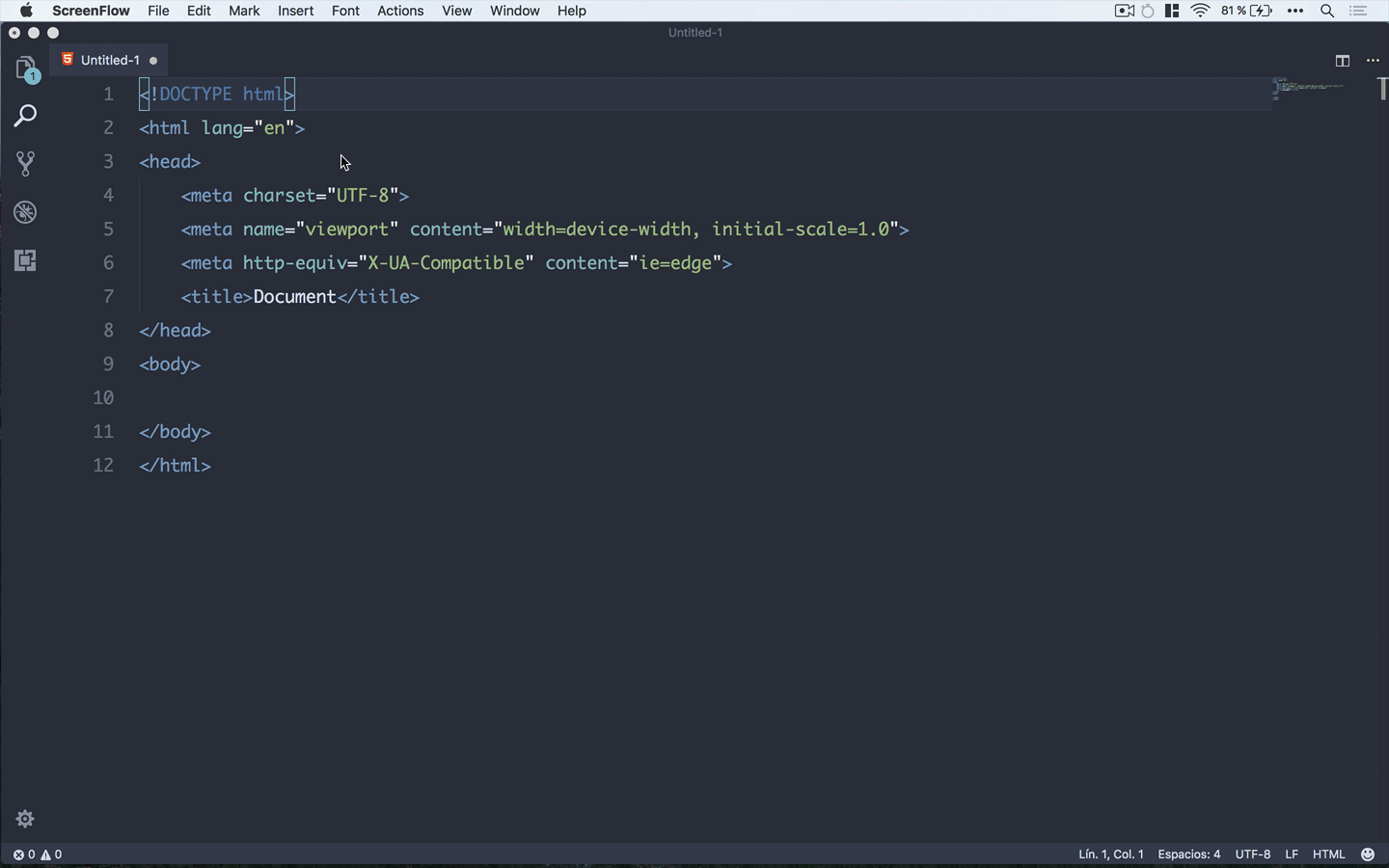Click the errors count icon in status bar
The width and height of the screenshot is (1389, 868).
[x=18, y=854]
